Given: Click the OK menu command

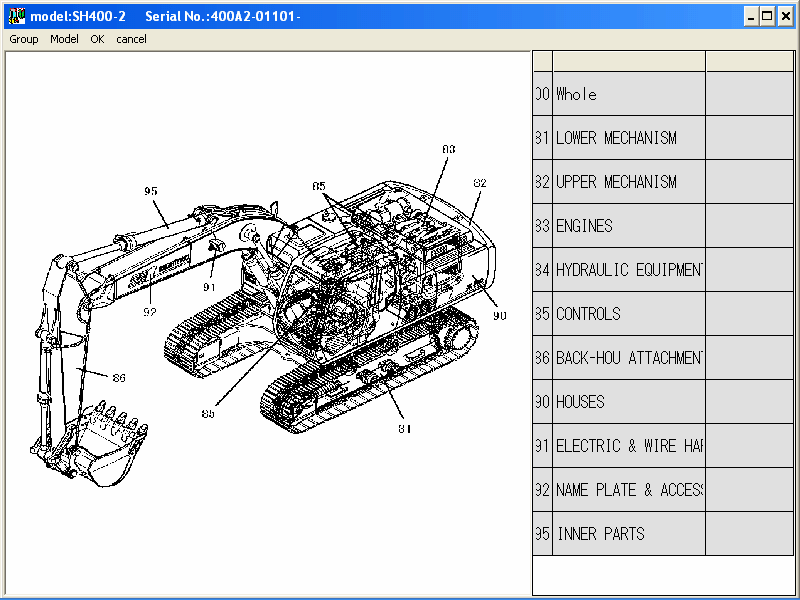Looking at the screenshot, I should [97, 39].
